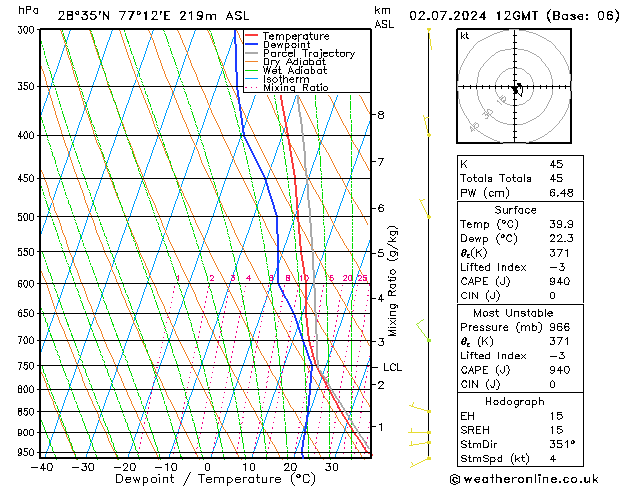Click the red Temperature legend line swatch
Viewport: 629px width, 486px height.
pyautogui.click(x=251, y=36)
